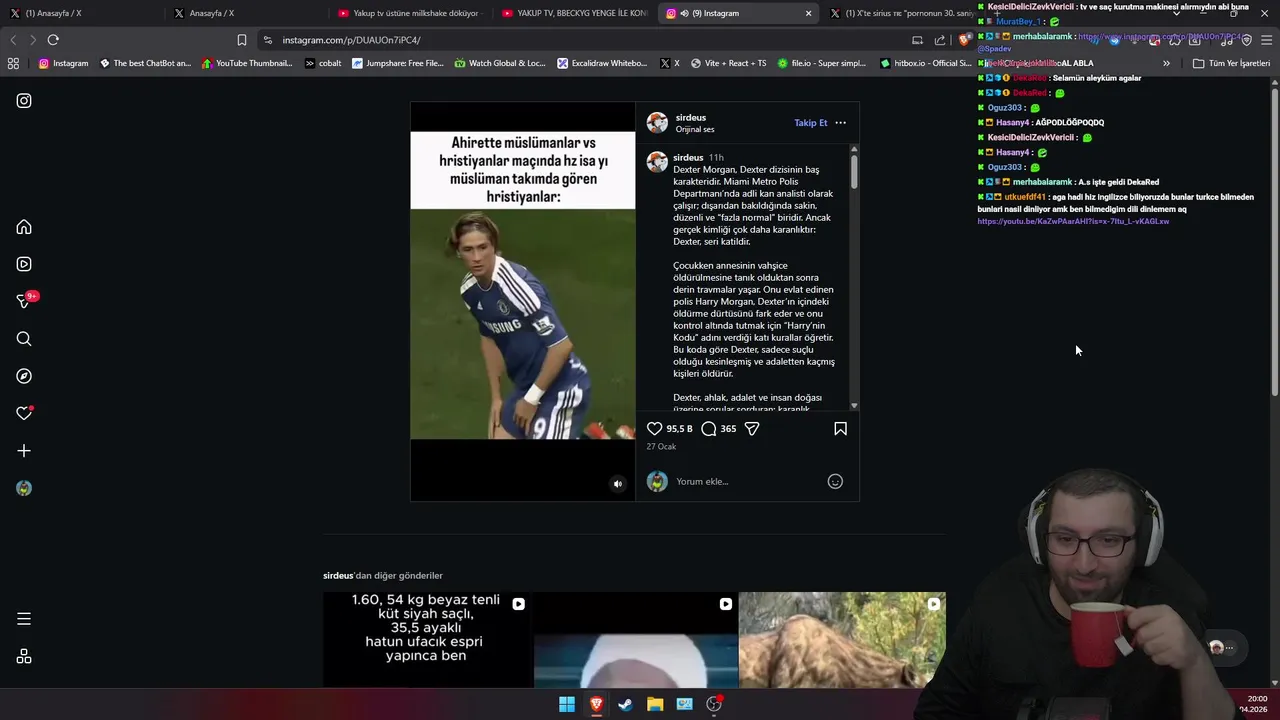
Task: Open the animal fur reel thumbnail
Action: pos(842,639)
